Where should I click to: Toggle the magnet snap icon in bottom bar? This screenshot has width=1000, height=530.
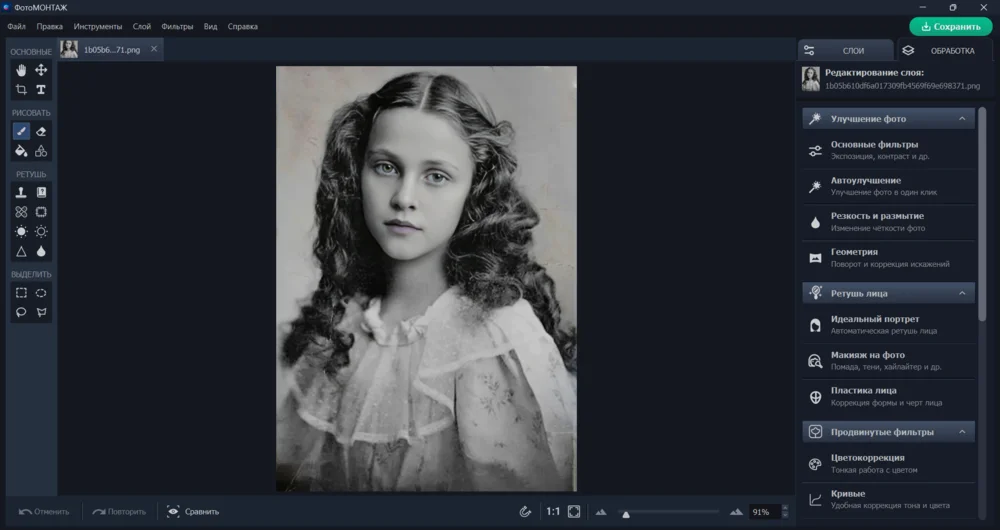click(525, 512)
